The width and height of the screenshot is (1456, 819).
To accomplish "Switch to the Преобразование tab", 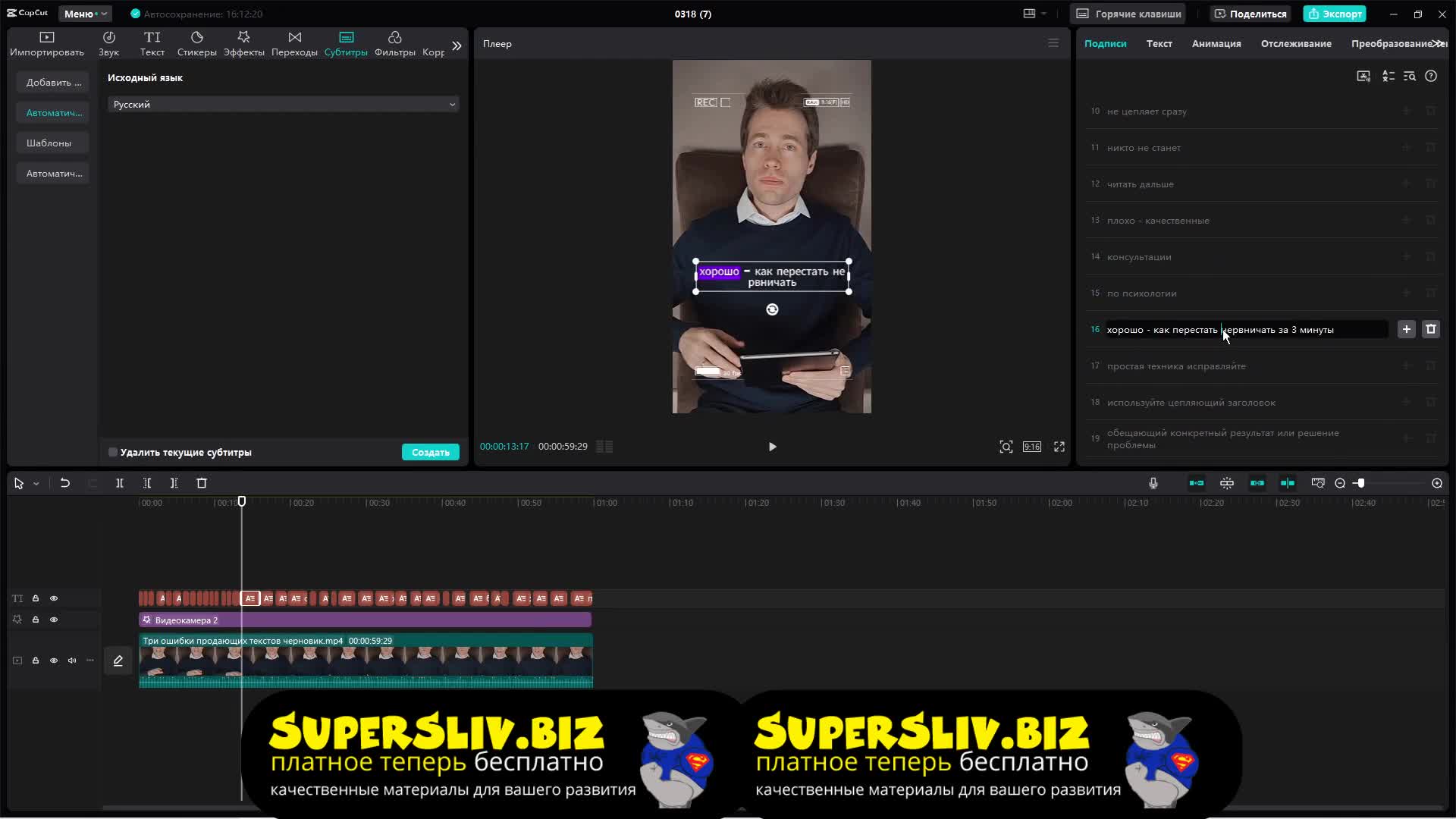I will [1392, 44].
